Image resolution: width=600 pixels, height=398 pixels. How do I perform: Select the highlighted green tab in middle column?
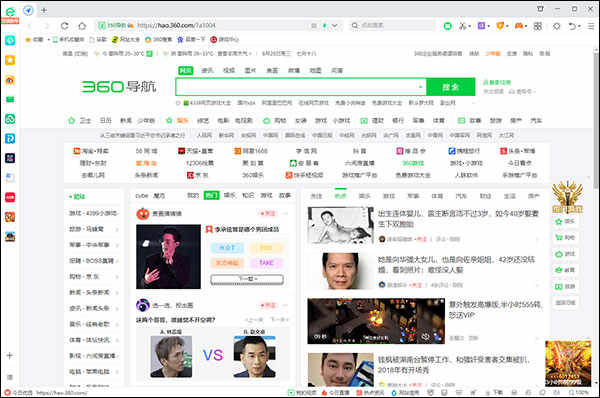pos(211,195)
